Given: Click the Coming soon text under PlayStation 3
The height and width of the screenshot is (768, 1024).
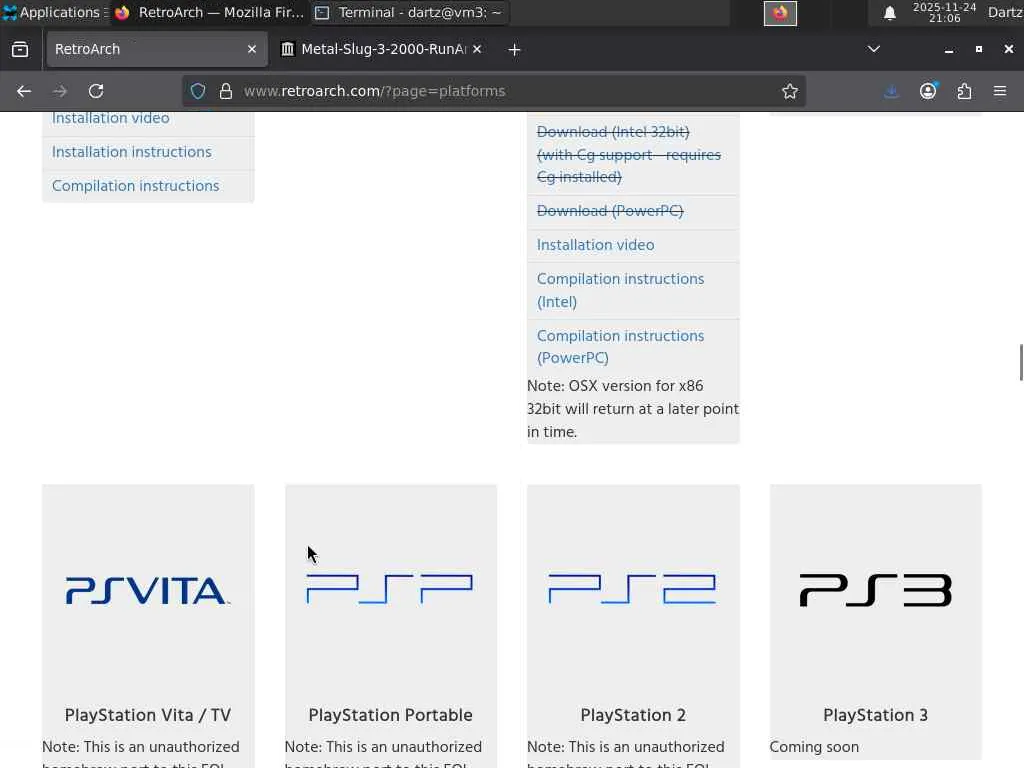Looking at the screenshot, I should point(814,746).
